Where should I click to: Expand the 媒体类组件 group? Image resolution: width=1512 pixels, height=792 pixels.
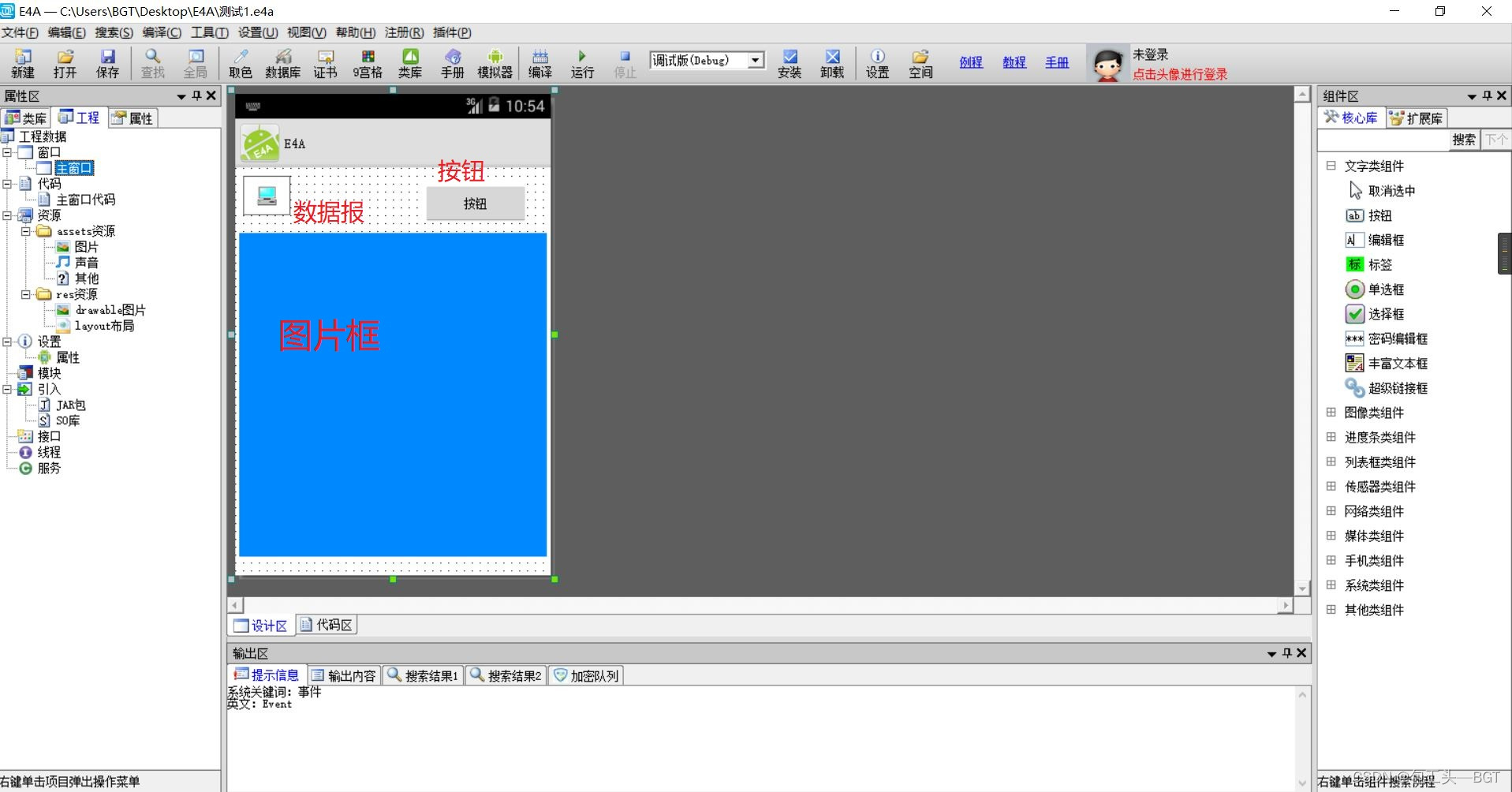(1331, 535)
